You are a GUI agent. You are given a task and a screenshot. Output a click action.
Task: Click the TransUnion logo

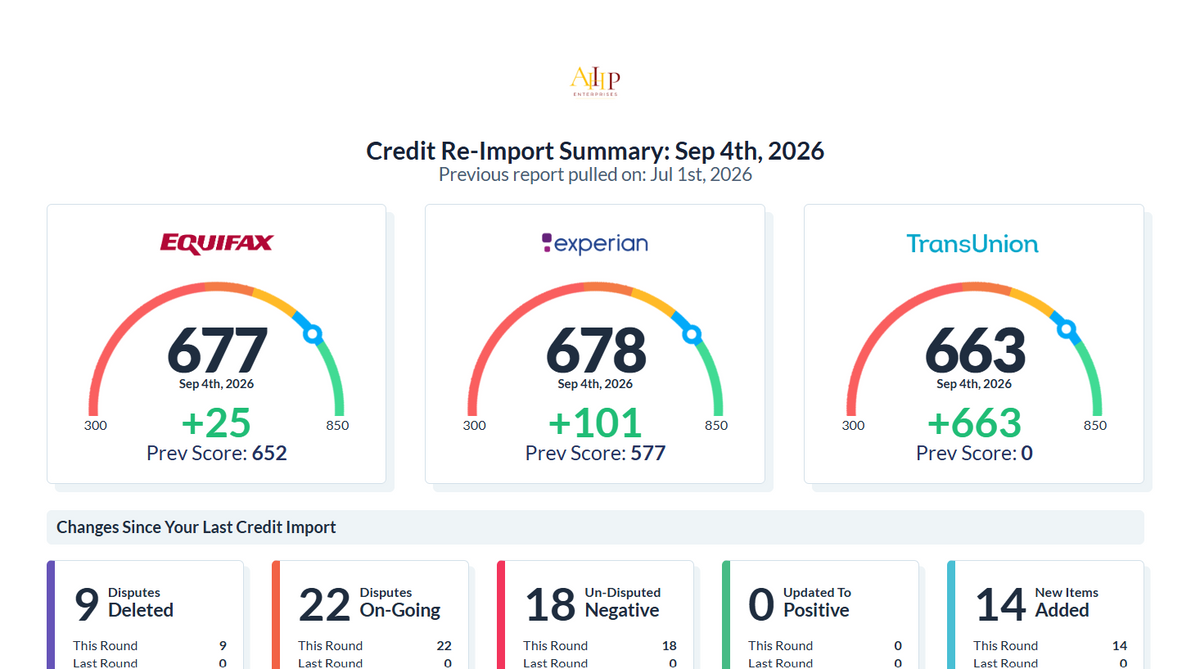[973, 243]
